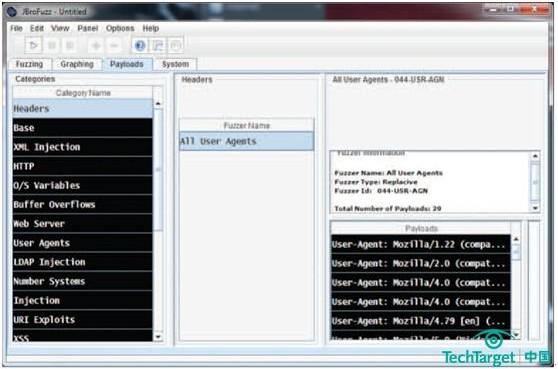This screenshot has height=369, width=558.
Task: Open the Edit menu
Action: pos(37,28)
